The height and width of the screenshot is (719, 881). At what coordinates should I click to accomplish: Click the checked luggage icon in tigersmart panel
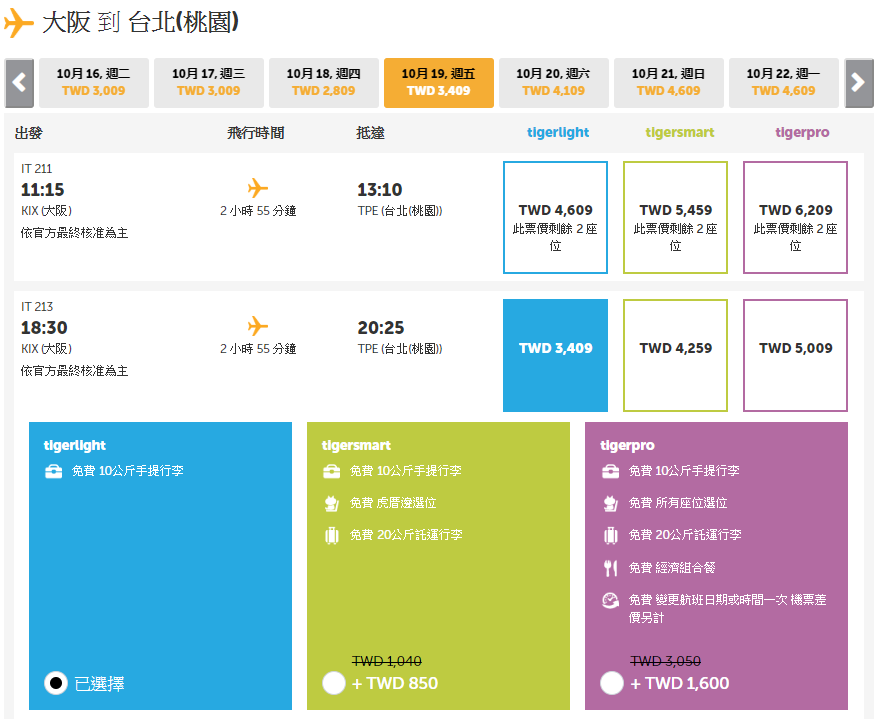pyautogui.click(x=331, y=535)
